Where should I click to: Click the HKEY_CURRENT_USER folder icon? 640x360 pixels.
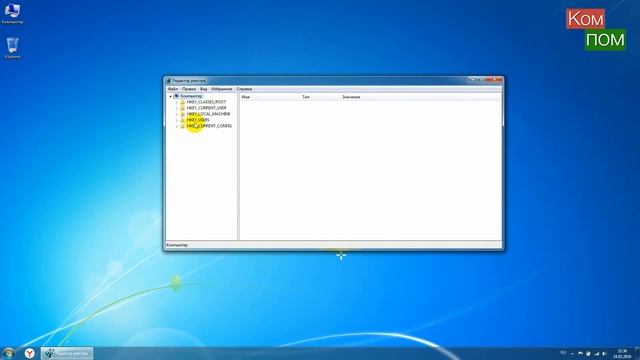point(182,108)
